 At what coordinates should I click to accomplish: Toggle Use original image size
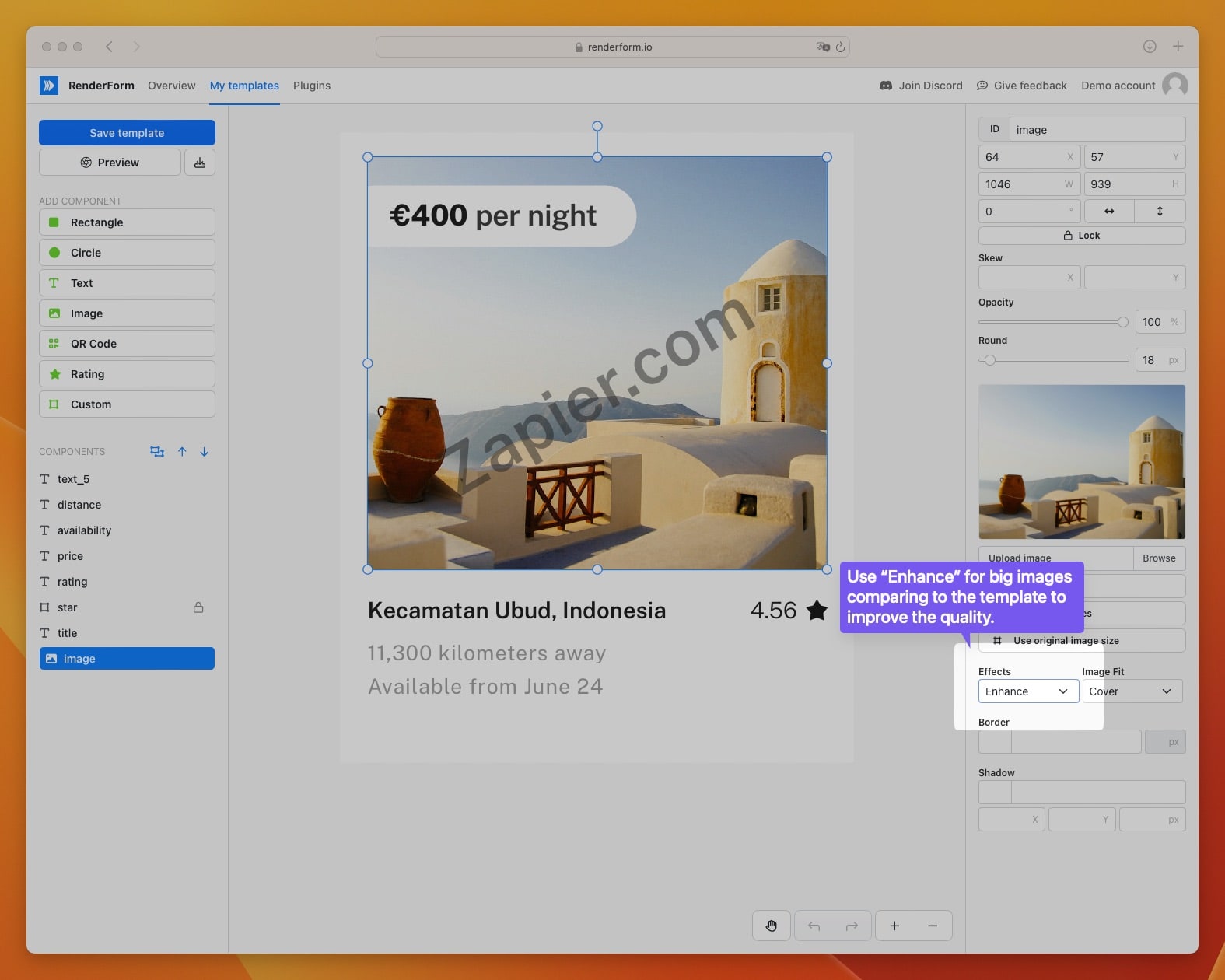[x=1082, y=641]
